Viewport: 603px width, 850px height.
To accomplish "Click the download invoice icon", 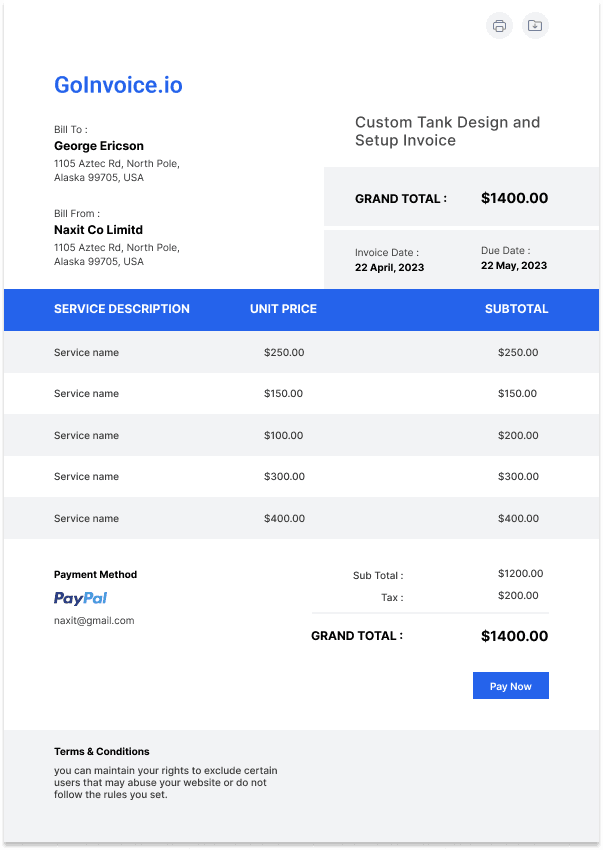I will [535, 25].
